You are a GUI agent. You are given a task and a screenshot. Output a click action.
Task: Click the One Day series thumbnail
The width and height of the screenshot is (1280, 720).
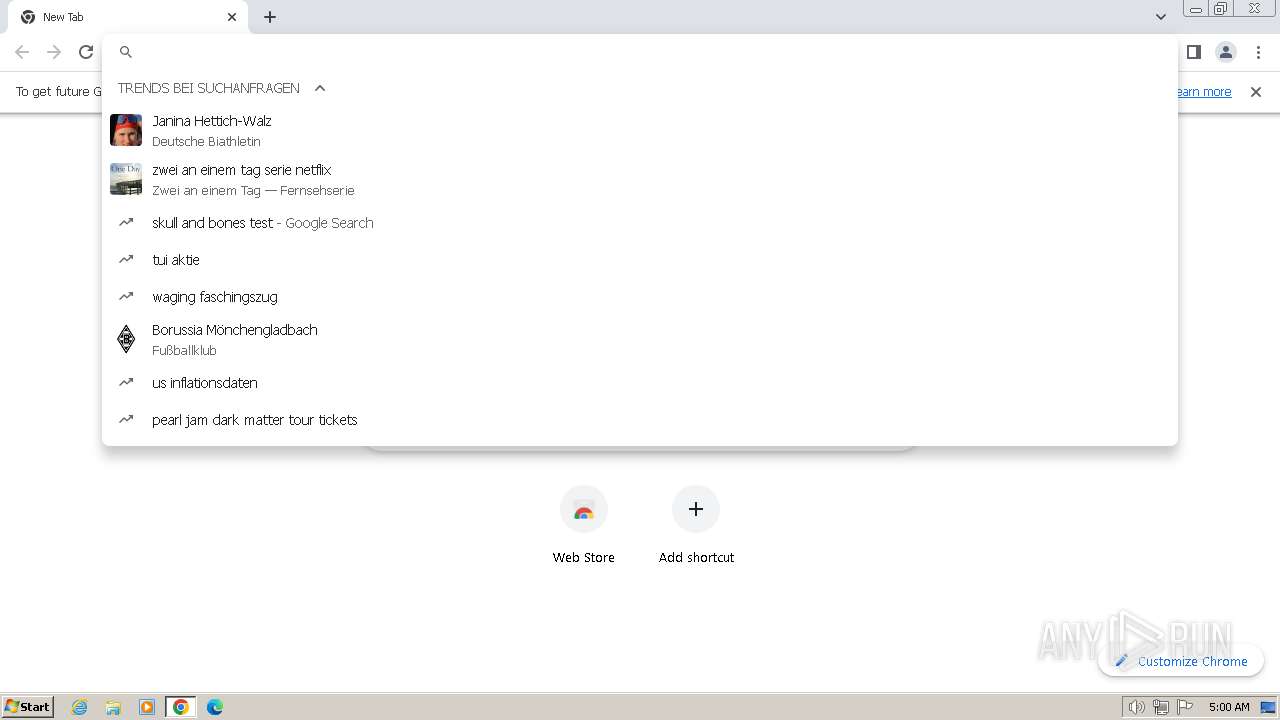tap(126, 179)
